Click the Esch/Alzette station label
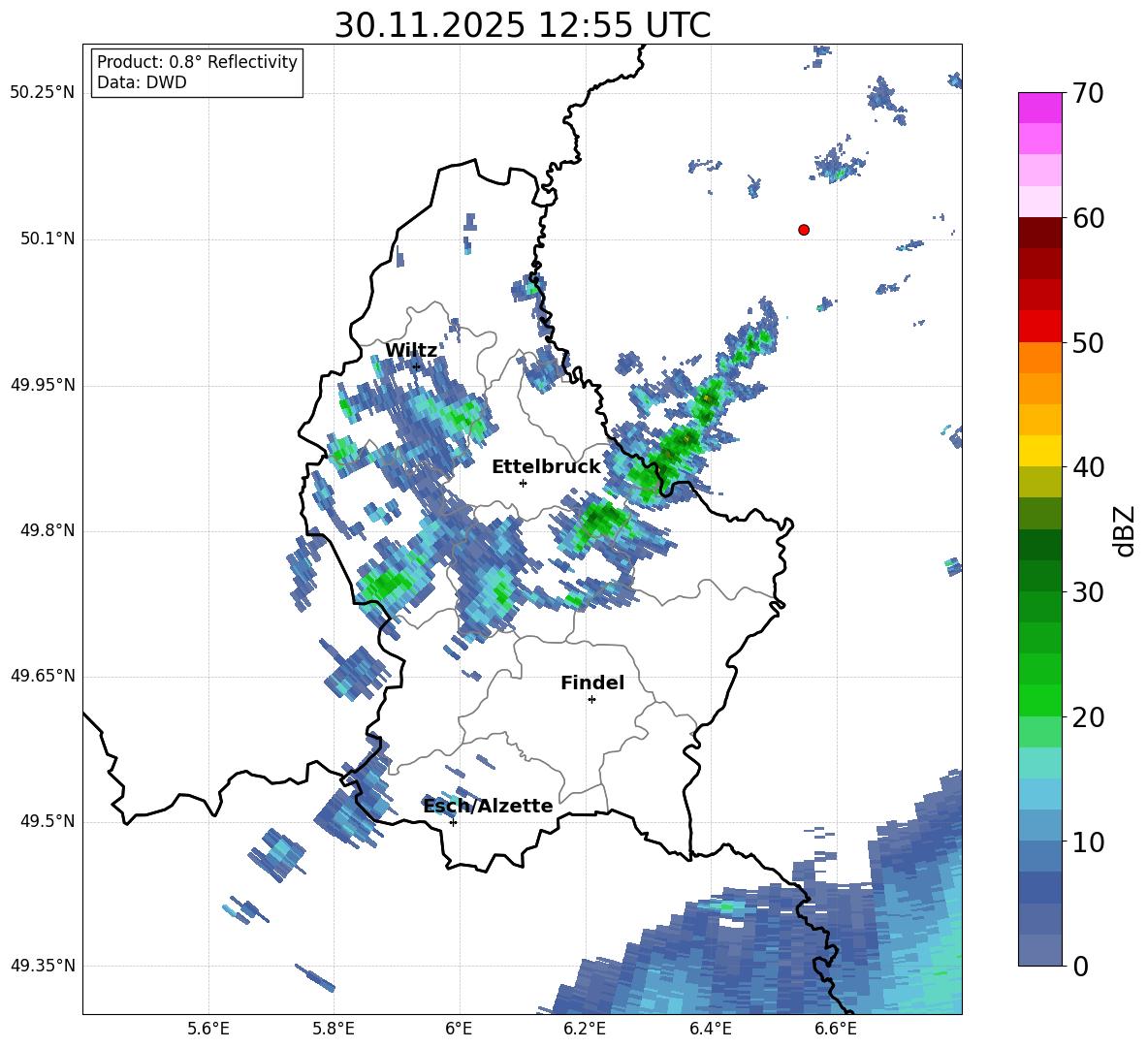This screenshot has width=1148, height=1048. click(488, 806)
